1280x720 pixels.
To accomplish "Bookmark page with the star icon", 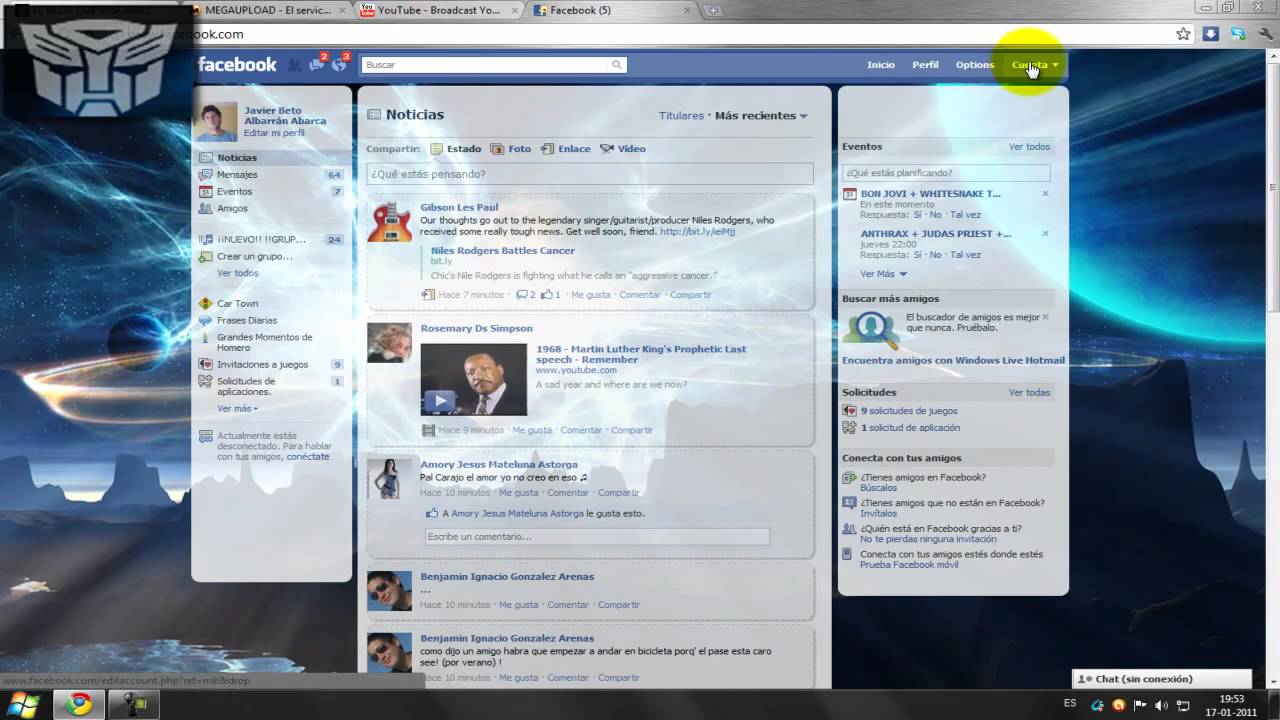I will coord(1184,34).
